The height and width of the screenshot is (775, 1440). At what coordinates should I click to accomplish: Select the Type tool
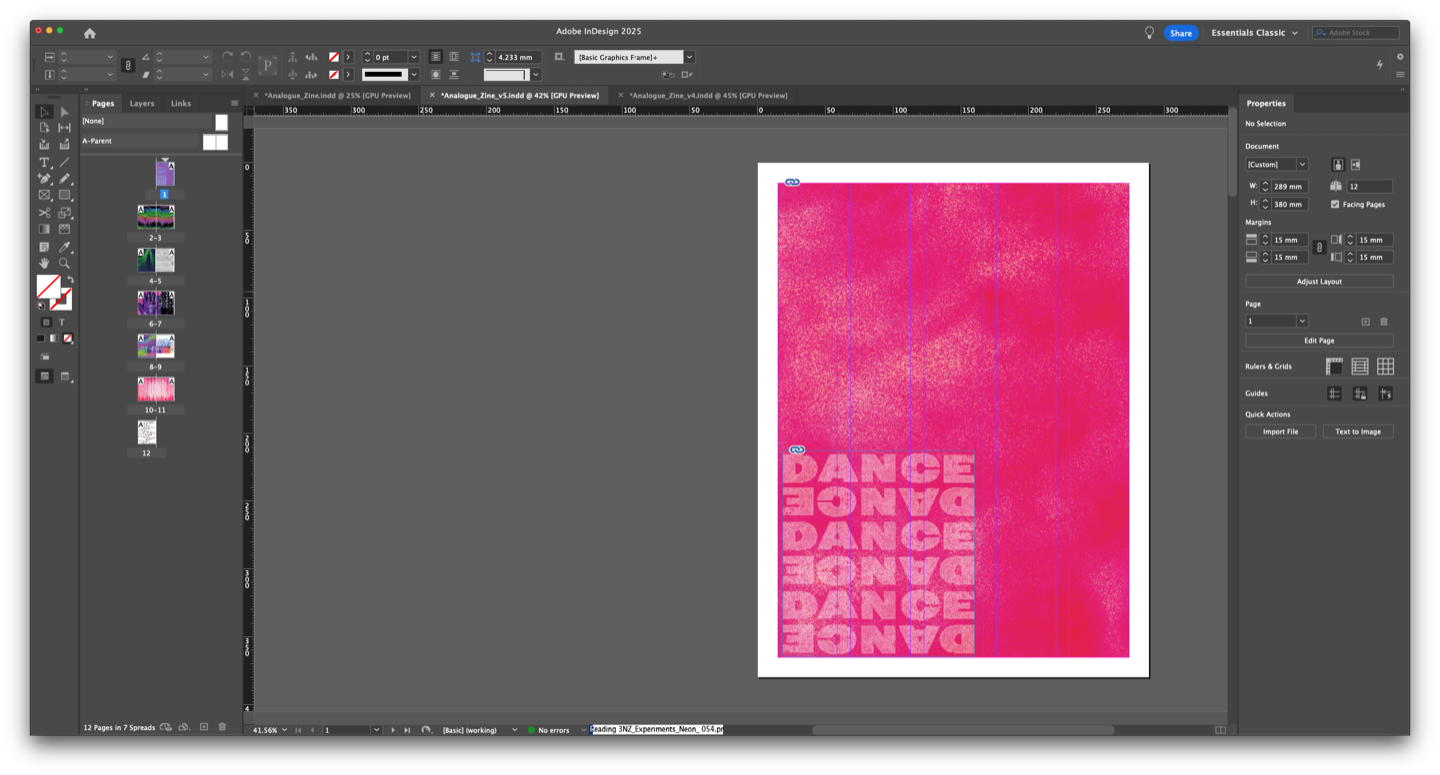44,162
